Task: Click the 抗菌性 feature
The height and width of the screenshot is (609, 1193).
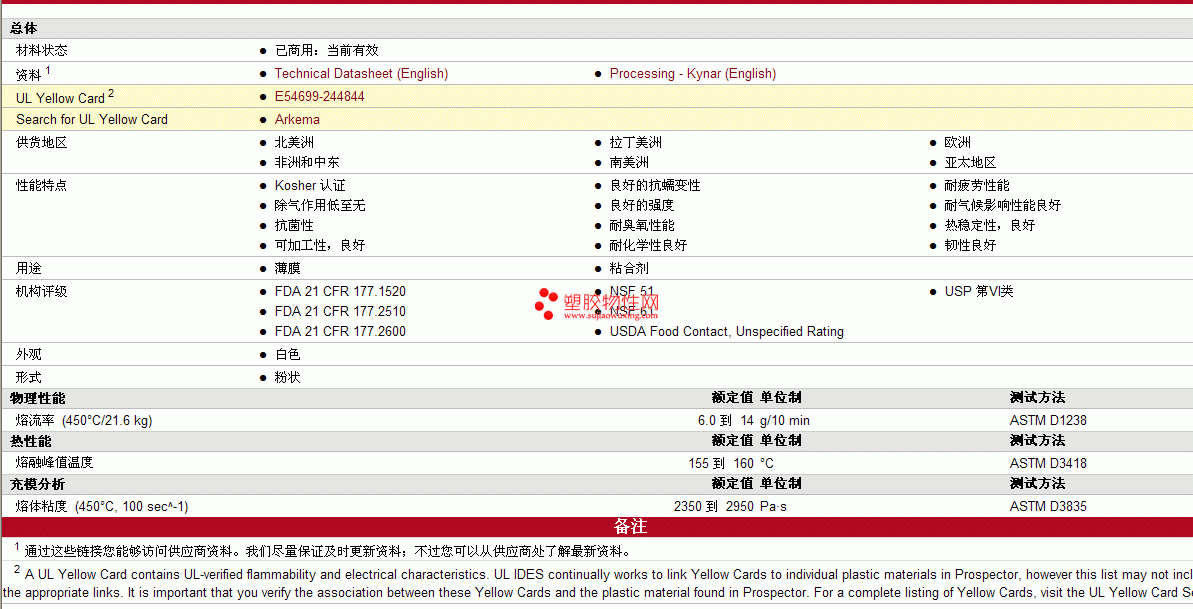Action: click(x=294, y=225)
